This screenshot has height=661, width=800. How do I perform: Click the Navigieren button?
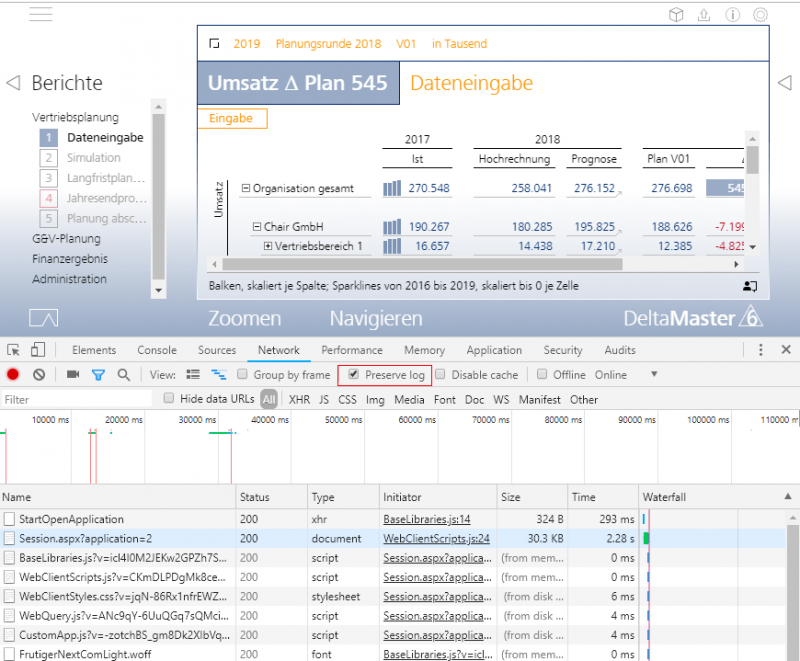click(376, 318)
